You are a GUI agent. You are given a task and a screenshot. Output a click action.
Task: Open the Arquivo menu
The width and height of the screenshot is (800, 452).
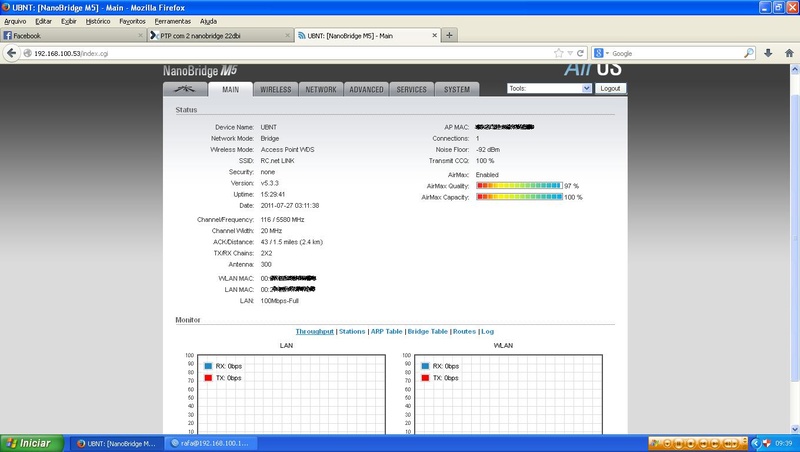[15, 21]
